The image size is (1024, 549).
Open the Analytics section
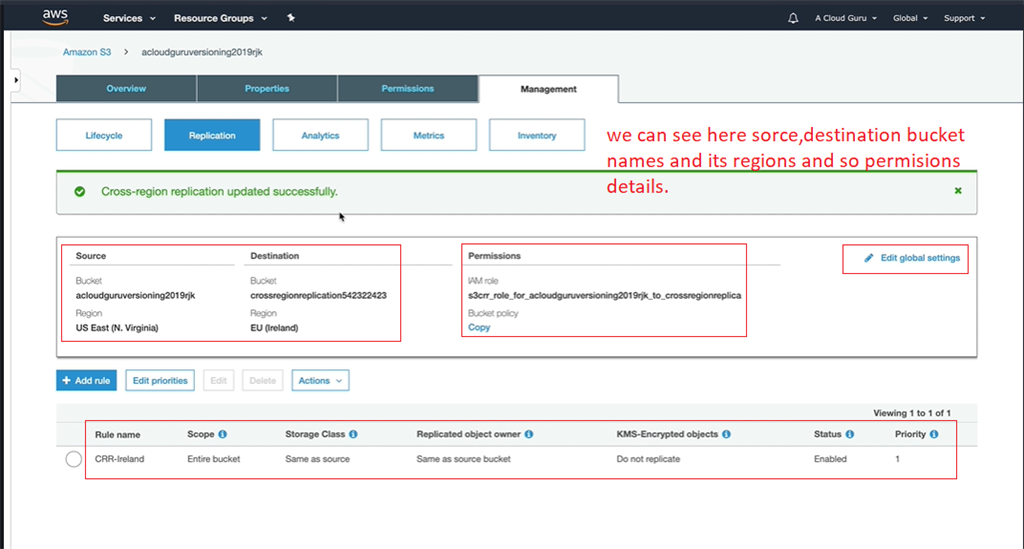click(x=321, y=135)
